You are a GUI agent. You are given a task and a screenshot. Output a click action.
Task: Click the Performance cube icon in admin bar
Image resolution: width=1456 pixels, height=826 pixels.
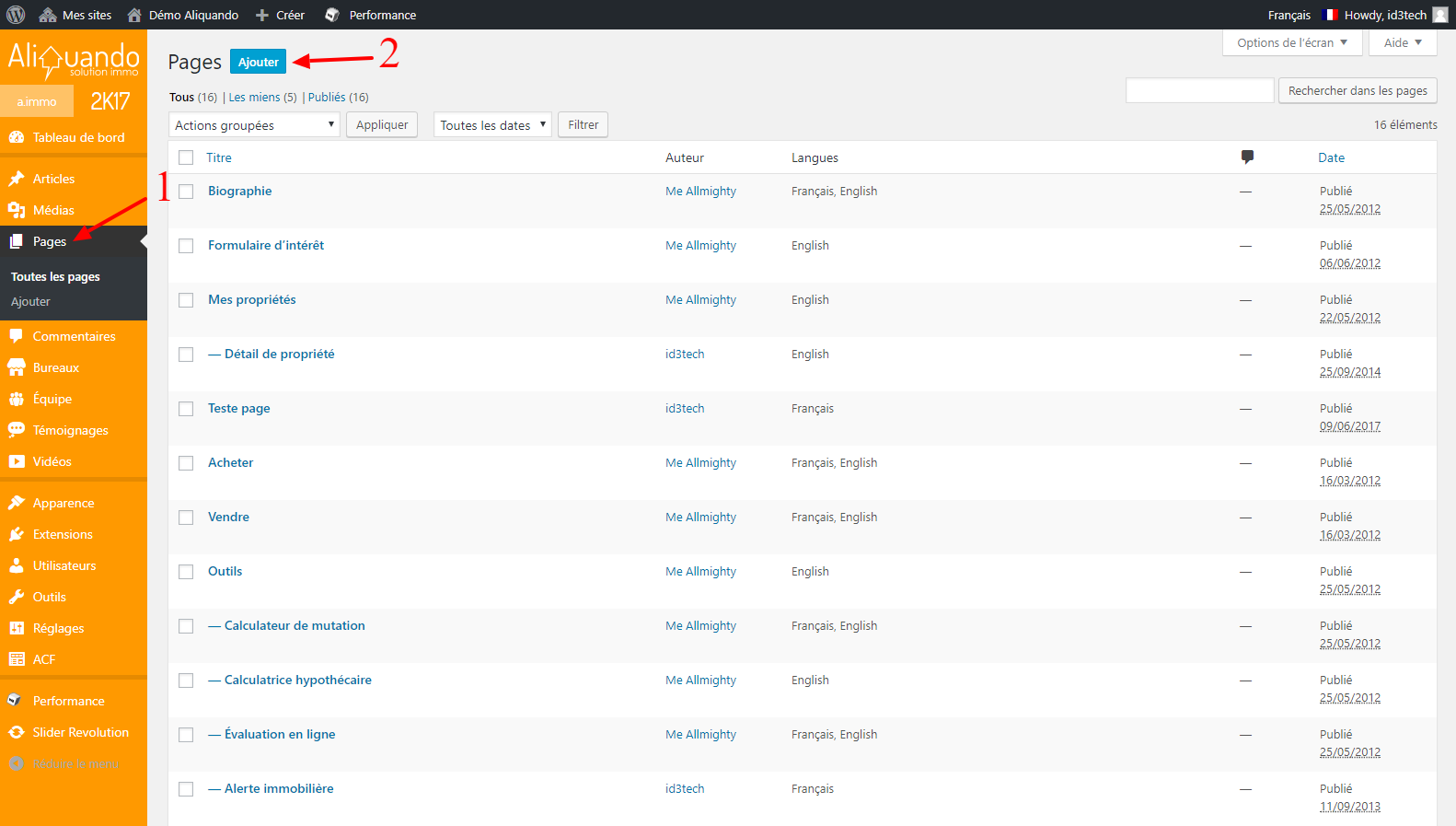[x=332, y=15]
